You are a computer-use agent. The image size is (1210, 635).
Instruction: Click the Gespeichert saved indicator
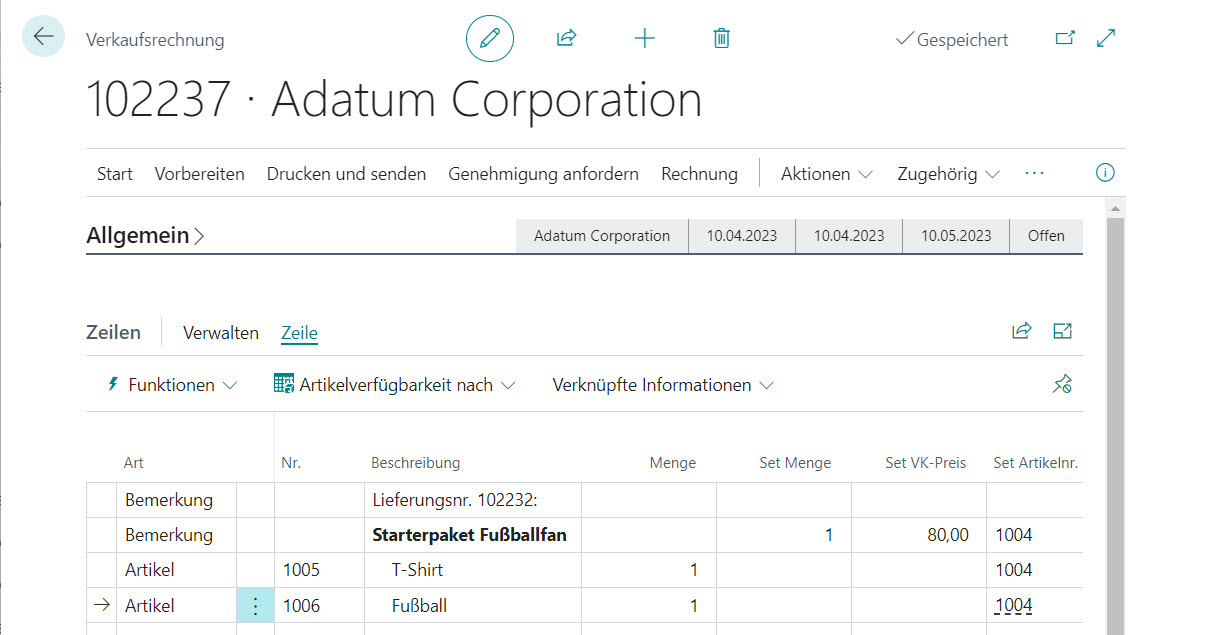[952, 40]
